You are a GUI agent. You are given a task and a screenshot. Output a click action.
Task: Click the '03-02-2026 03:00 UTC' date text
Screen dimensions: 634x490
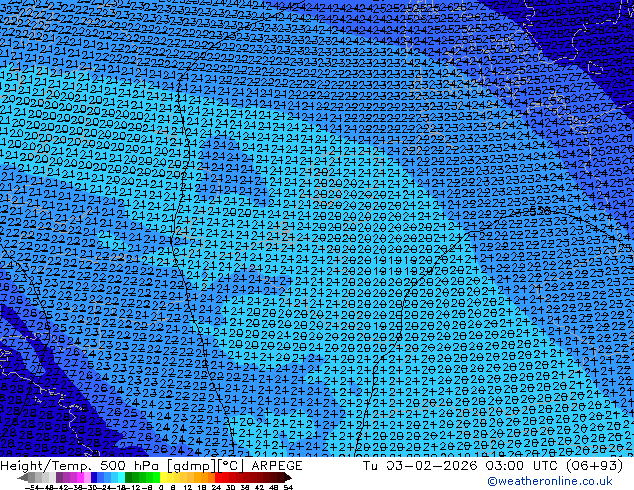[472, 465]
